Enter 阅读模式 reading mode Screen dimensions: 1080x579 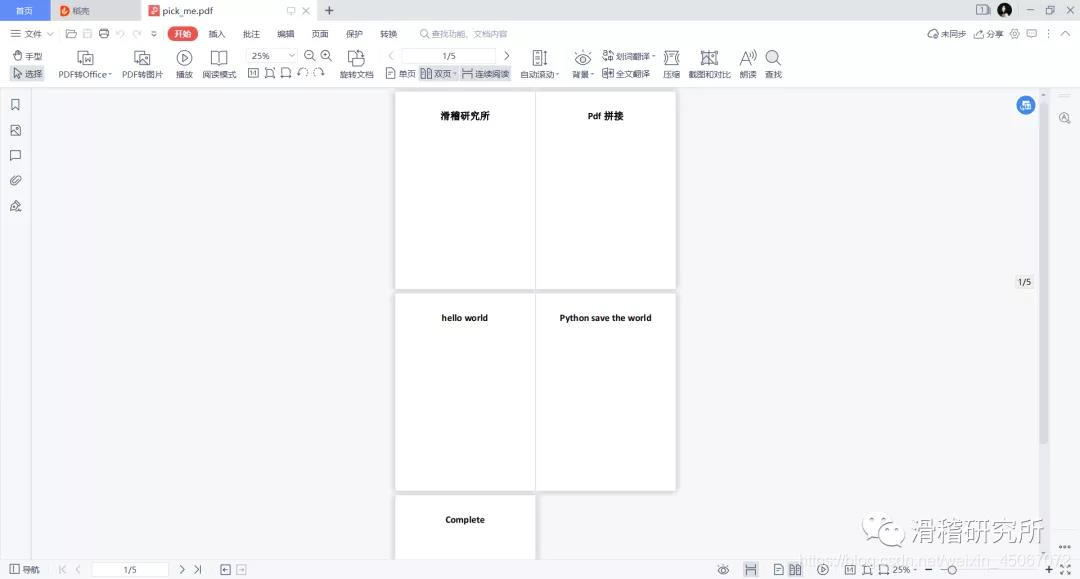(x=218, y=63)
